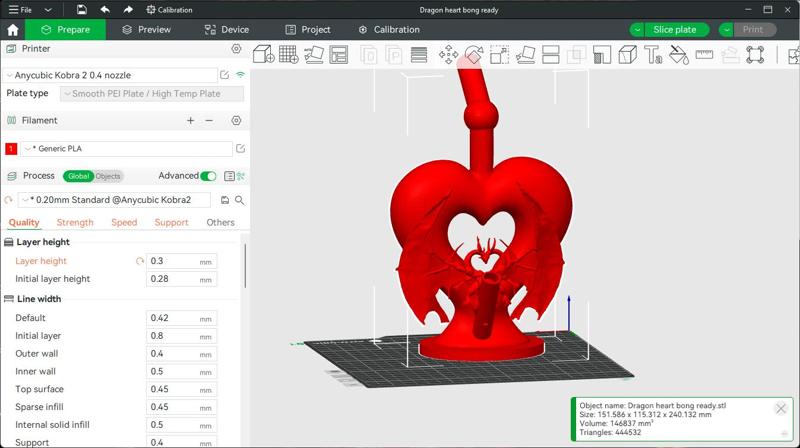800x448 pixels.
Task: Switch Process scope to Global
Action: click(78, 176)
